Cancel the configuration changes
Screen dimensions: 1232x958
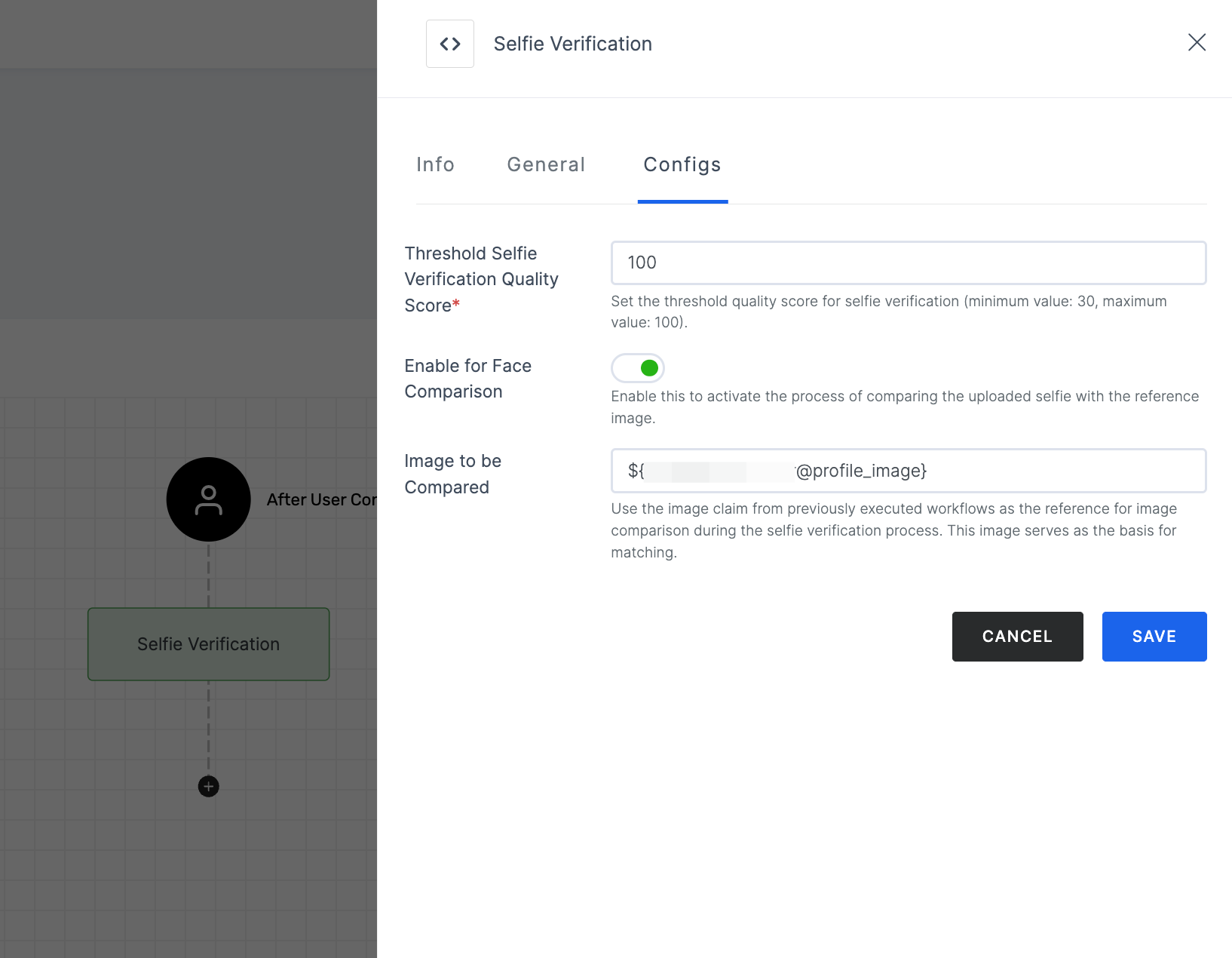pos(1017,637)
